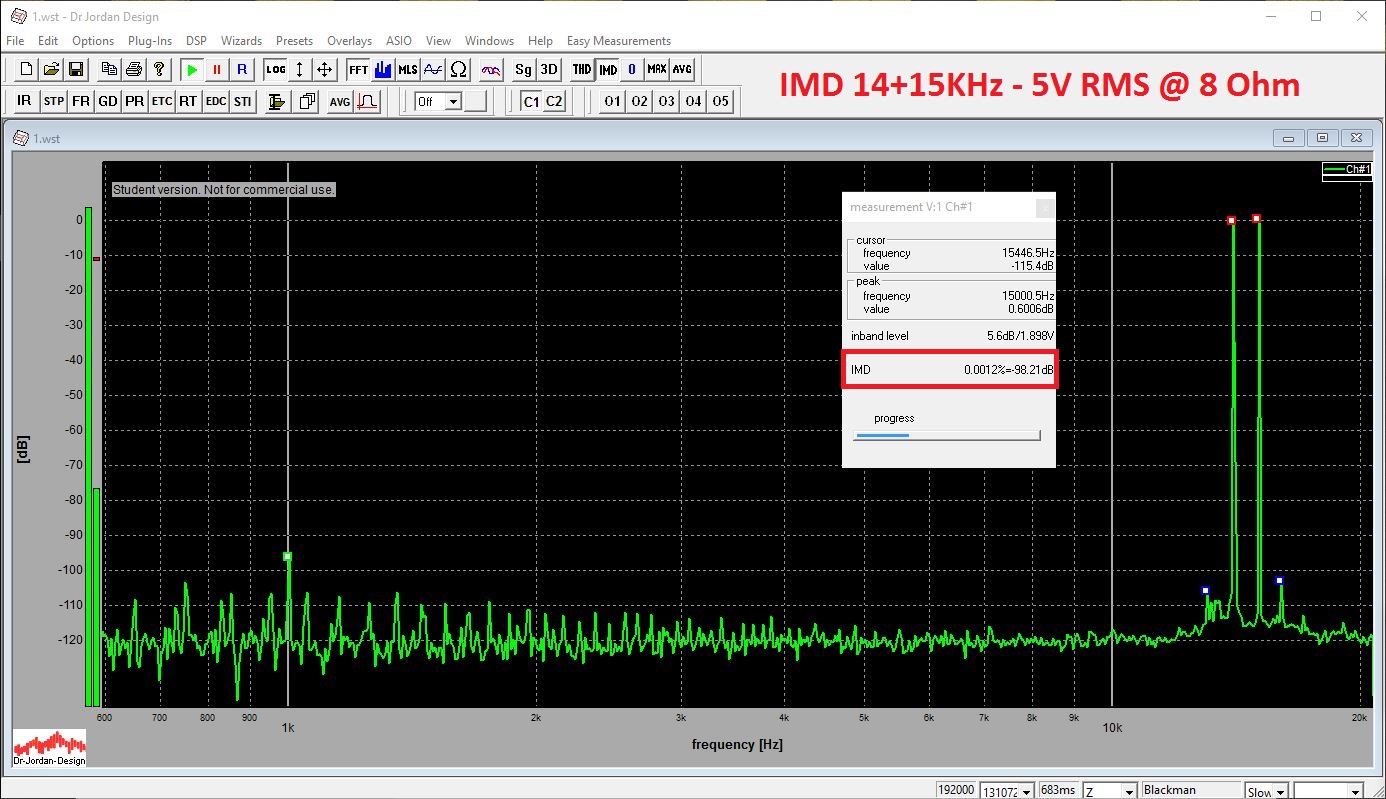Toggle channel C2 display
The image size is (1386, 799).
(554, 101)
